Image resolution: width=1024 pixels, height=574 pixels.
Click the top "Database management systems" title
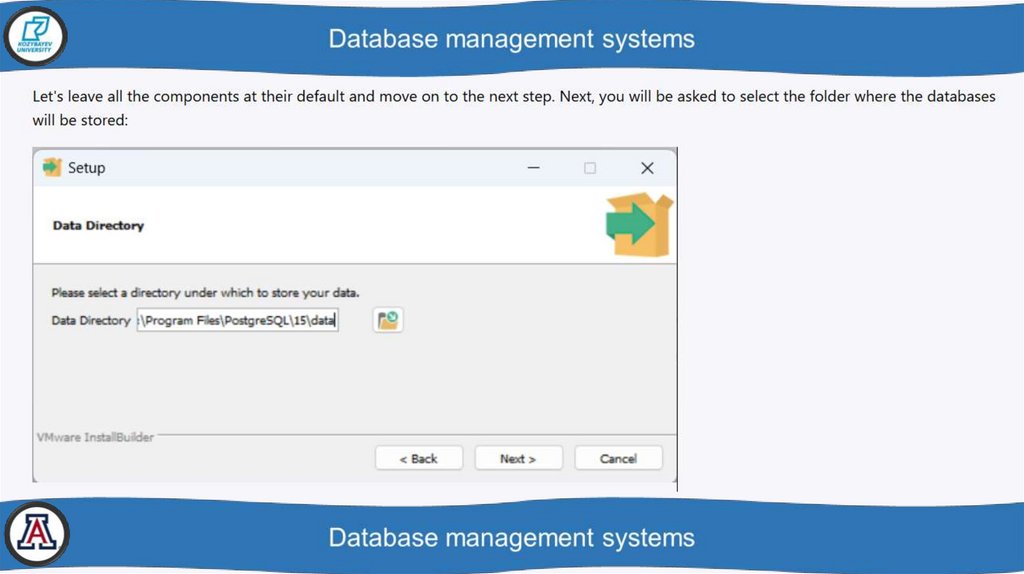coord(511,39)
